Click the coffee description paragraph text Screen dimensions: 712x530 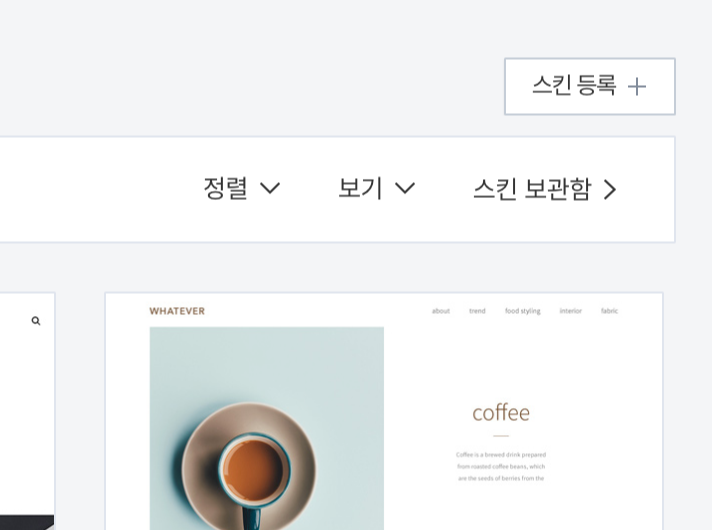click(501, 466)
